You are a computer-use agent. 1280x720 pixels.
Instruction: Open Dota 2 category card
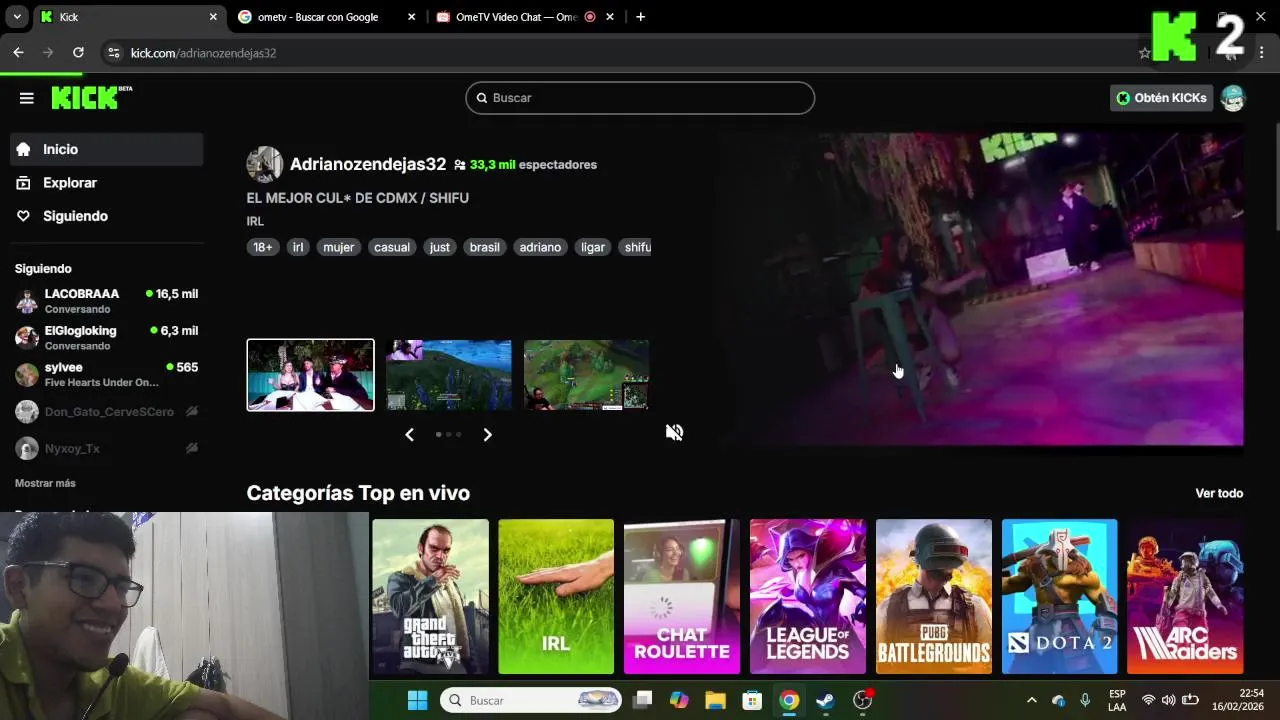[1060, 596]
